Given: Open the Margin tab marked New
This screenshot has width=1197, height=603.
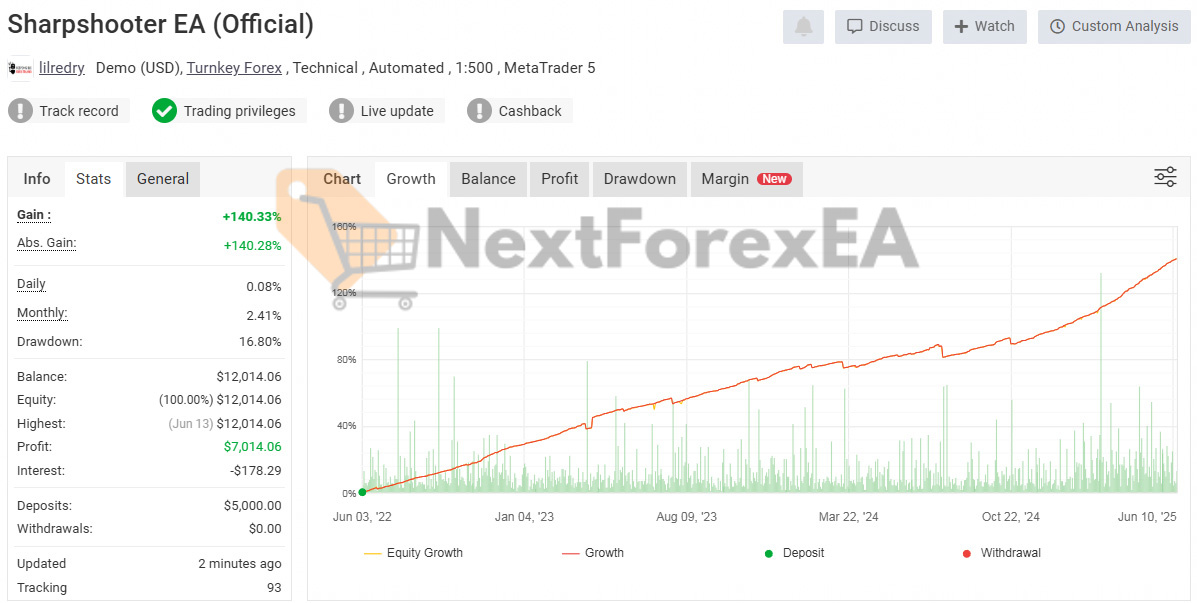Looking at the screenshot, I should 745,179.
